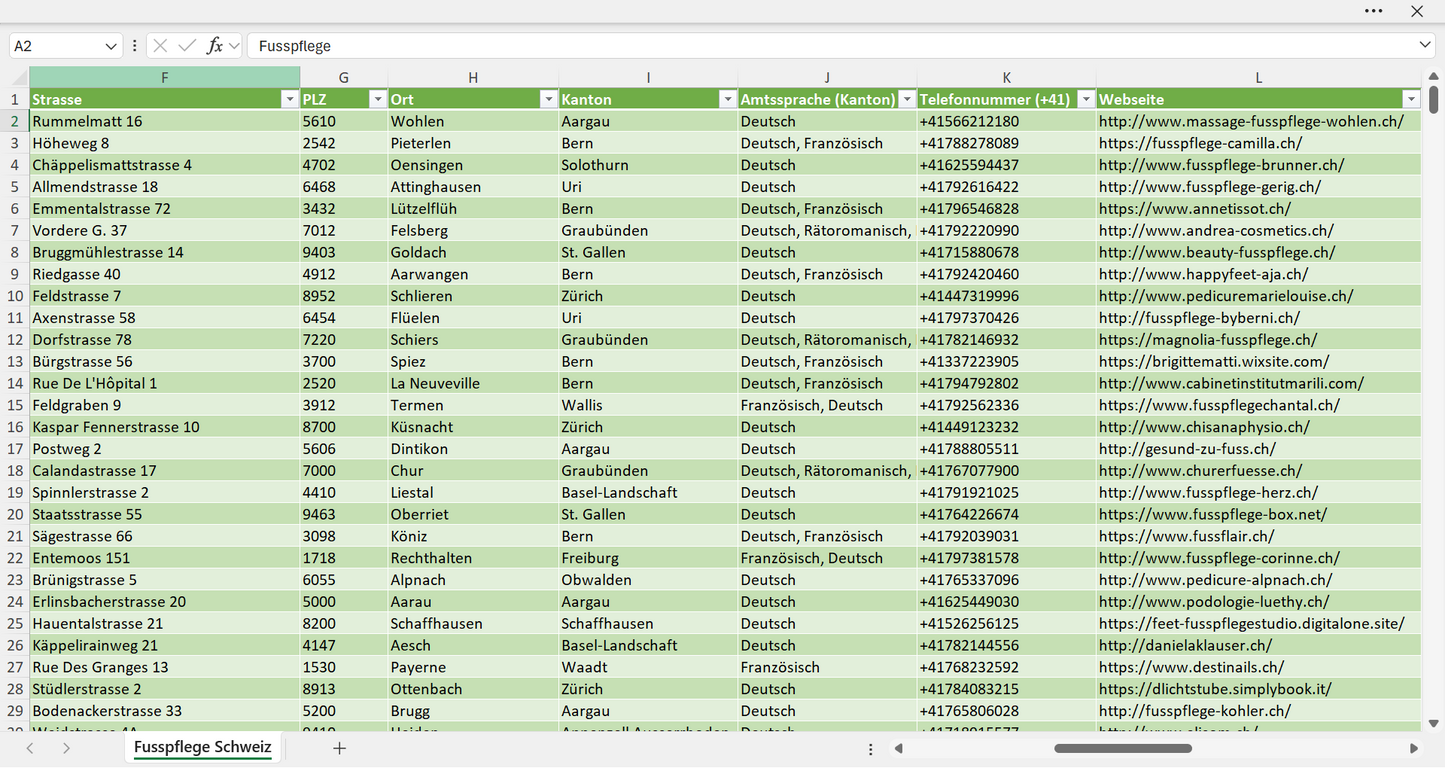
Task: Go to next sheet arrow
Action: (x=66, y=748)
